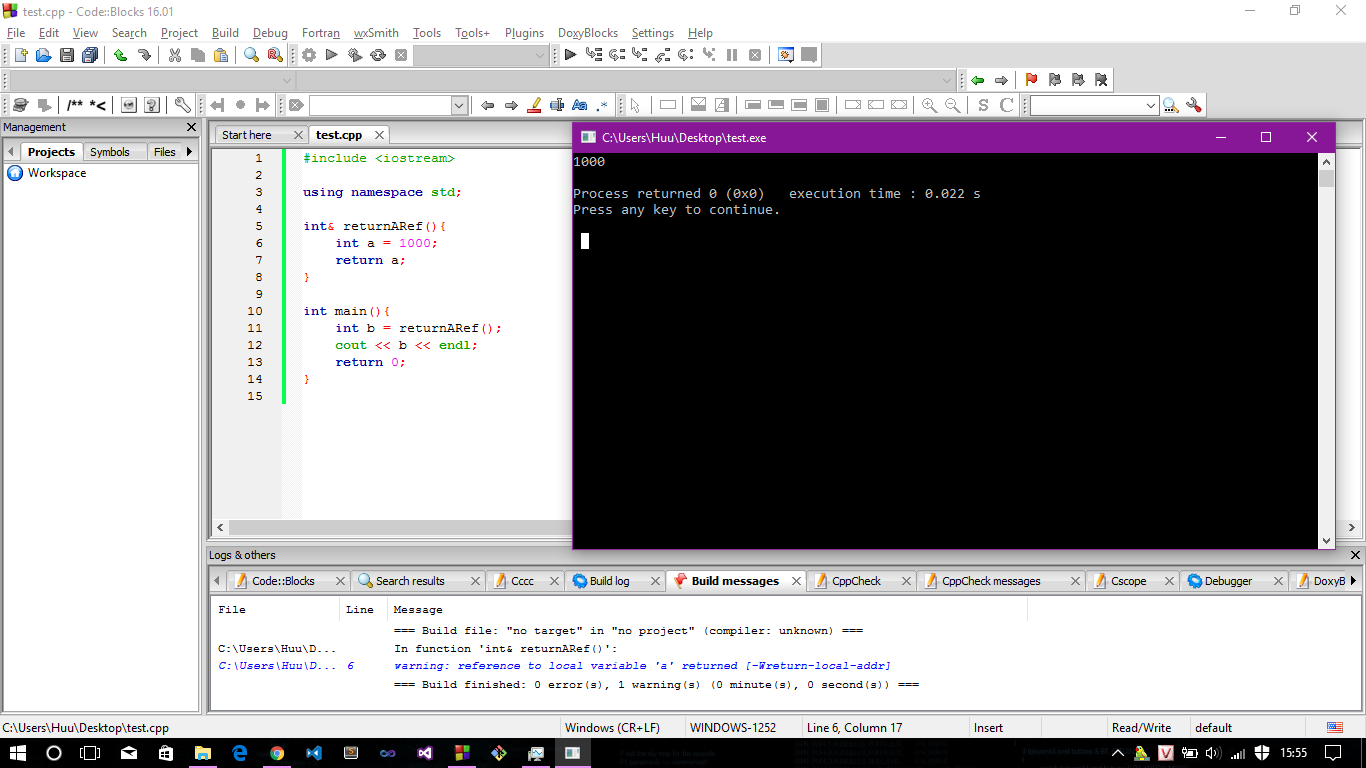
Task: Click the Save file icon
Action: pos(67,56)
